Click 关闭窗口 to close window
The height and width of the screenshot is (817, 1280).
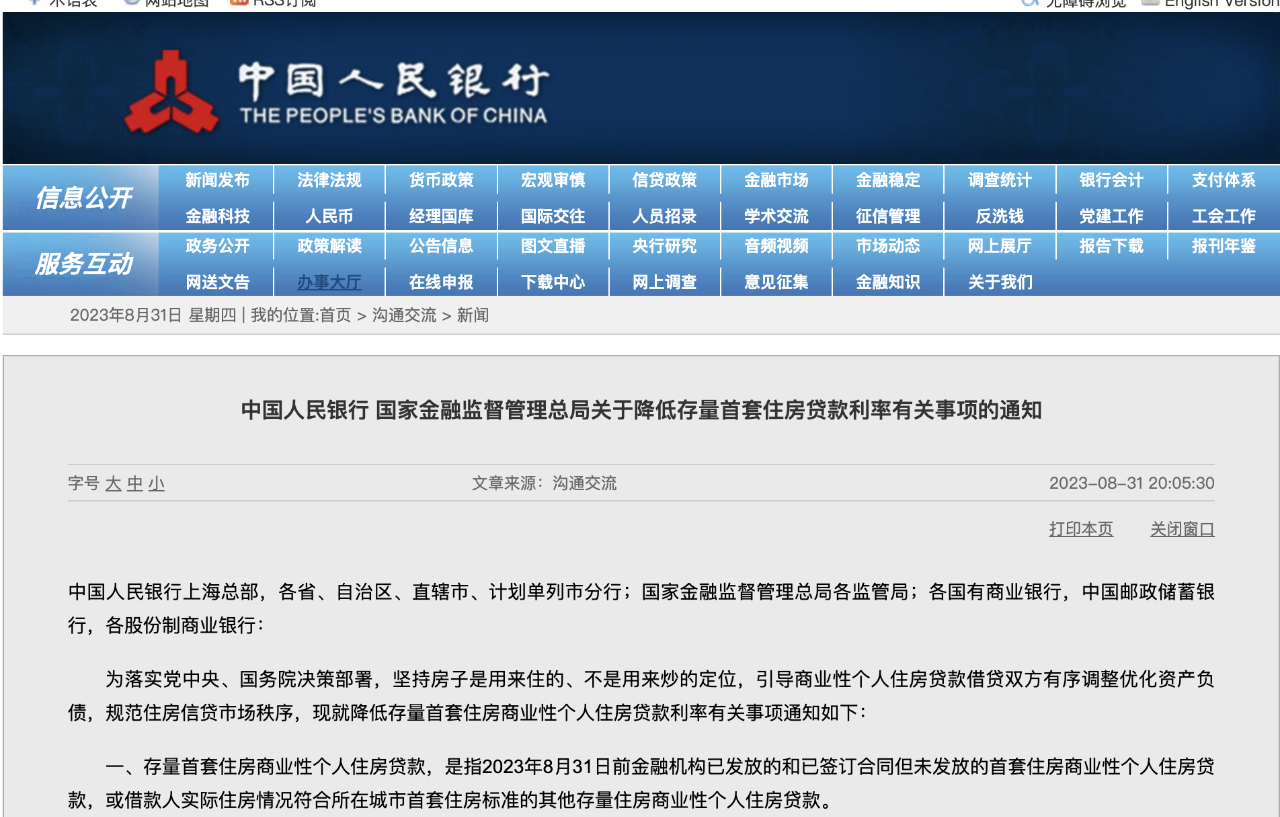click(x=1182, y=529)
